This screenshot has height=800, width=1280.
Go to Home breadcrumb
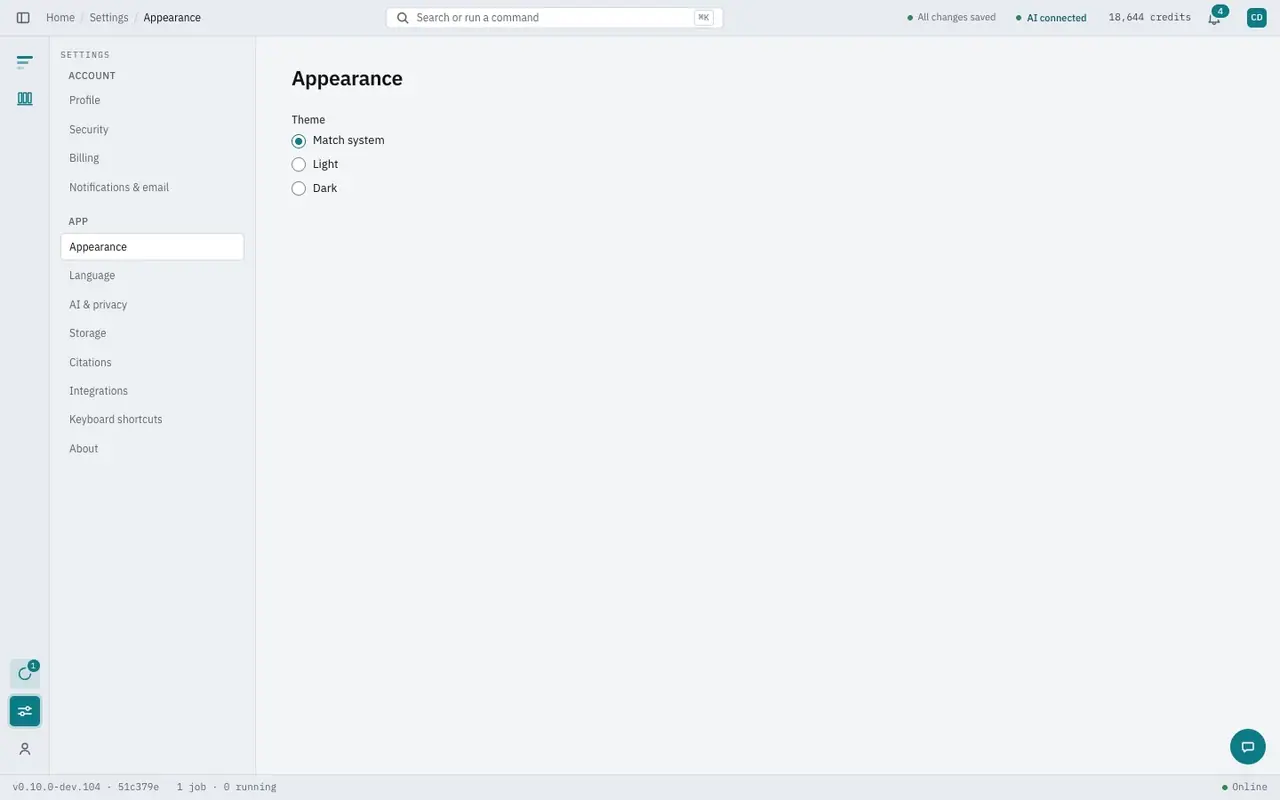60,18
